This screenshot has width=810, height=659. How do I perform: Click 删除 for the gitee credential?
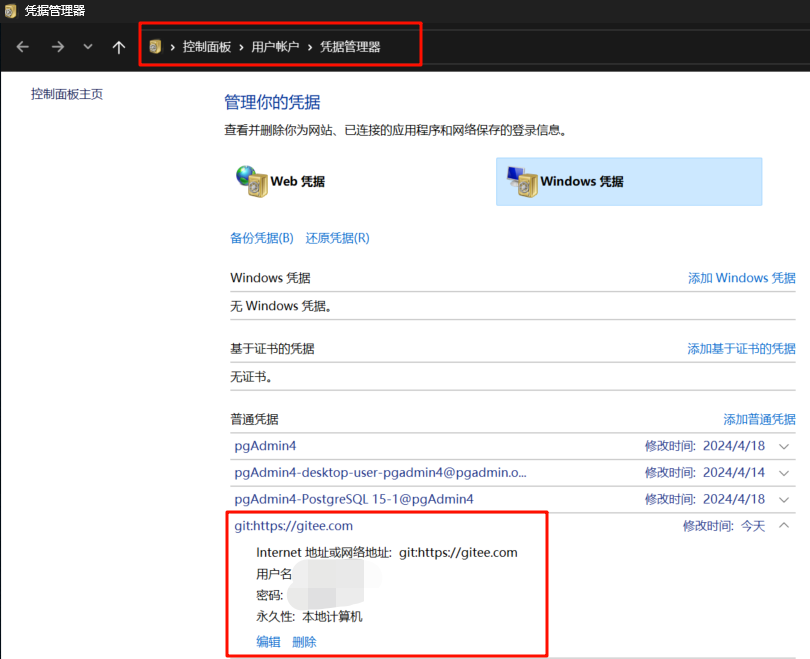(304, 642)
